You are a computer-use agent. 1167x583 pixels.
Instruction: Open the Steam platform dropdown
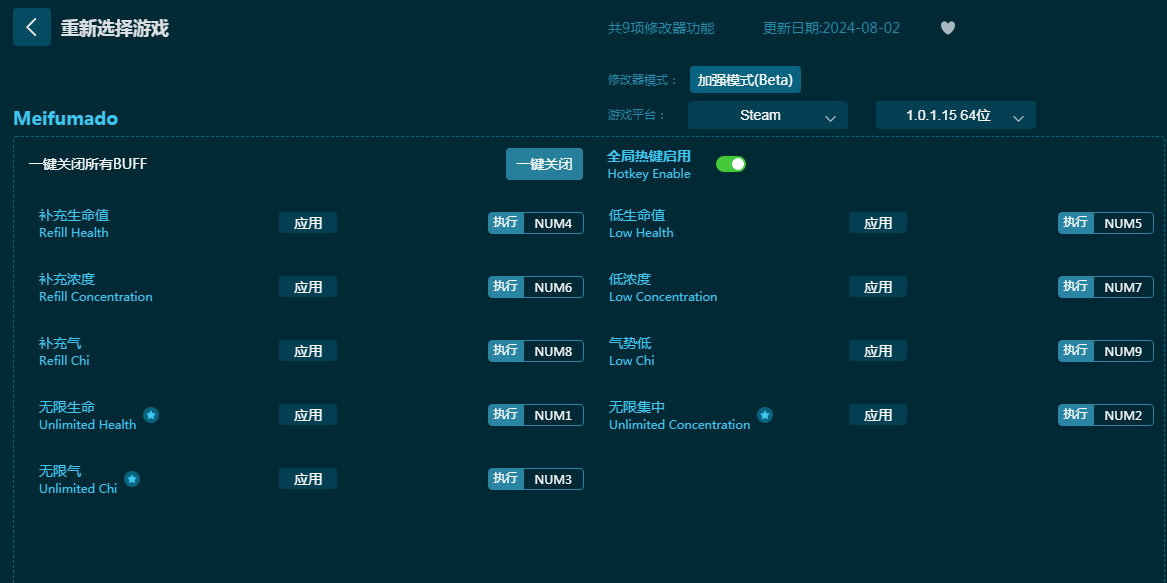tap(767, 115)
